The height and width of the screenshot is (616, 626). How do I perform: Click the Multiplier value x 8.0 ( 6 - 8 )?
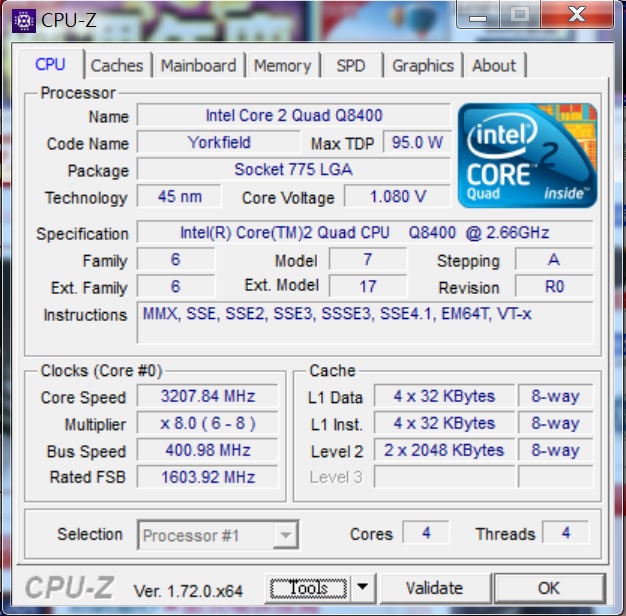(x=208, y=423)
